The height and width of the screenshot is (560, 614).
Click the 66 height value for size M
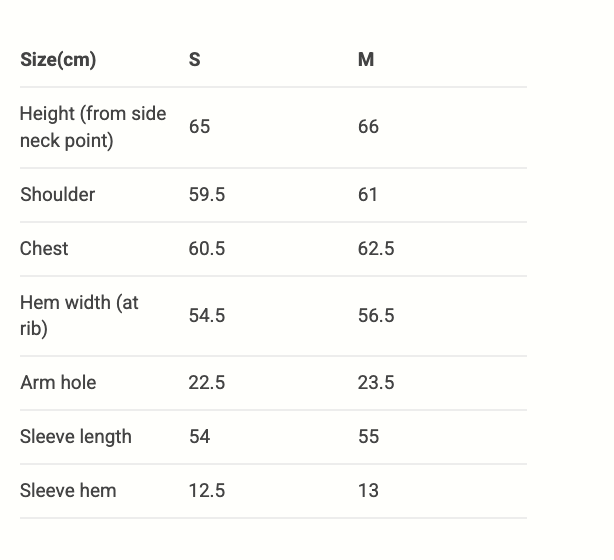(x=368, y=127)
